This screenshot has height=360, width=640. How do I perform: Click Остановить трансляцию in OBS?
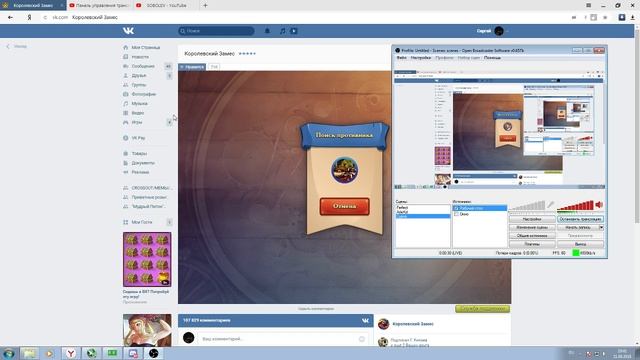coord(580,219)
